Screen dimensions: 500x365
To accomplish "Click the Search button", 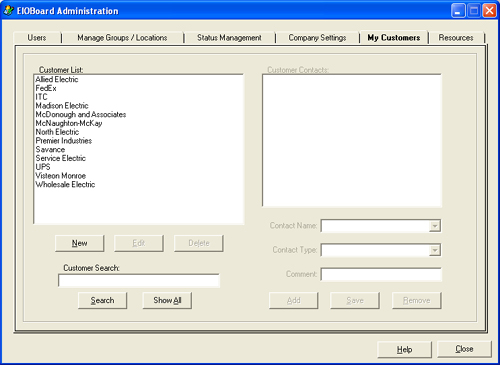I will pos(103,300).
